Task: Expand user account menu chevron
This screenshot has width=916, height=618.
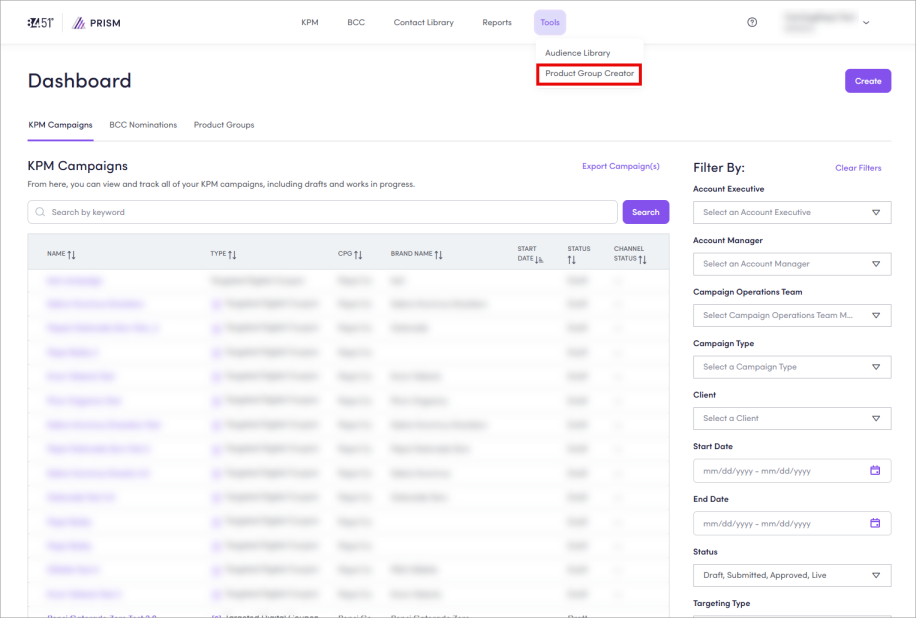Action: (866, 22)
